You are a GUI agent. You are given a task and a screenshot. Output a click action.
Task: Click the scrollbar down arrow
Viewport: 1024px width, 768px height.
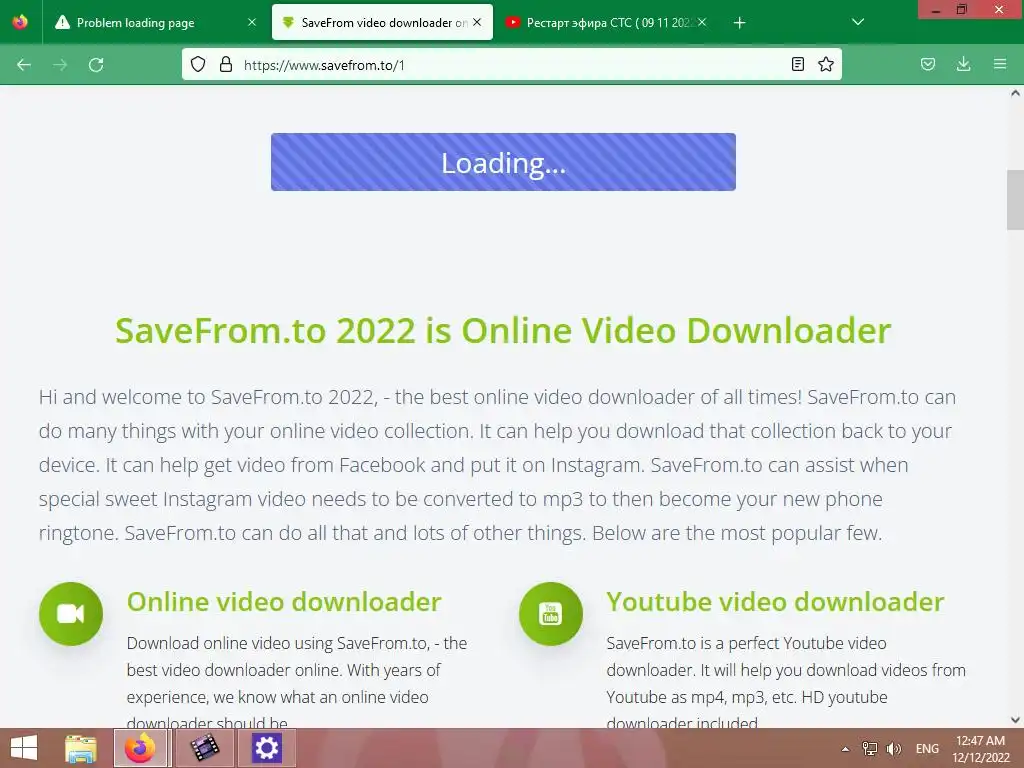click(x=1015, y=720)
